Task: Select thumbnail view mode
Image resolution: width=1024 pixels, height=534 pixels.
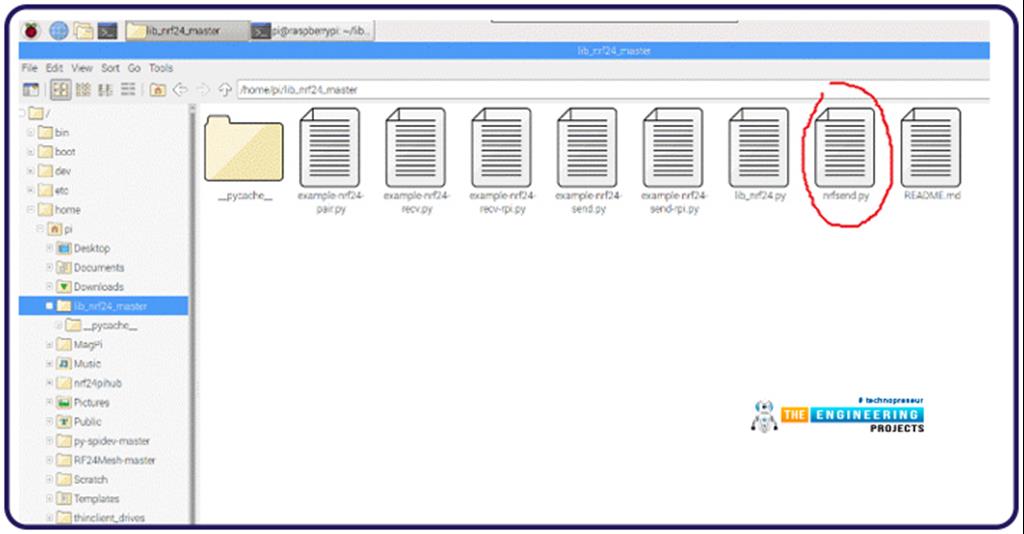Action: point(83,89)
